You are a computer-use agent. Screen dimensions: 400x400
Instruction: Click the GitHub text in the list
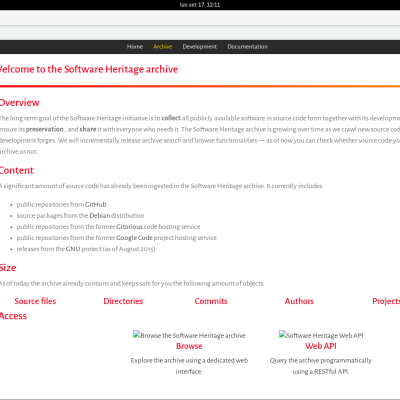pos(96,204)
